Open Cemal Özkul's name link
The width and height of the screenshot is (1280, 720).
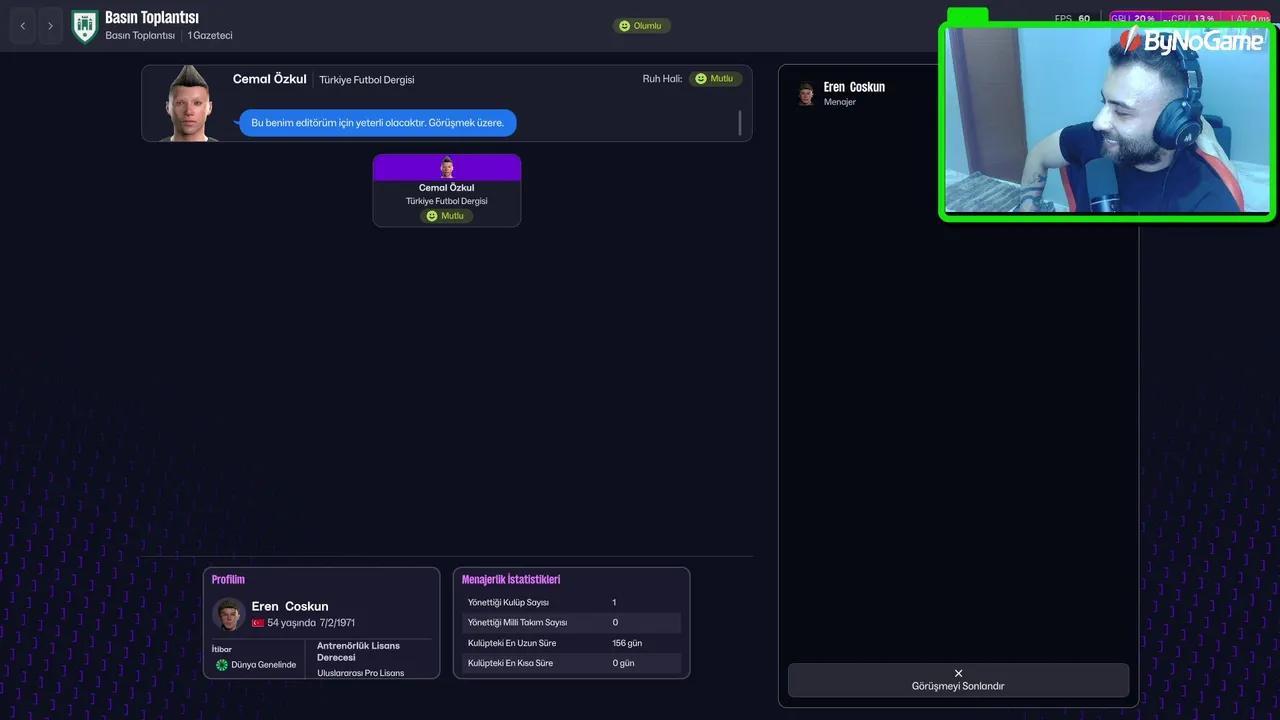click(269, 79)
